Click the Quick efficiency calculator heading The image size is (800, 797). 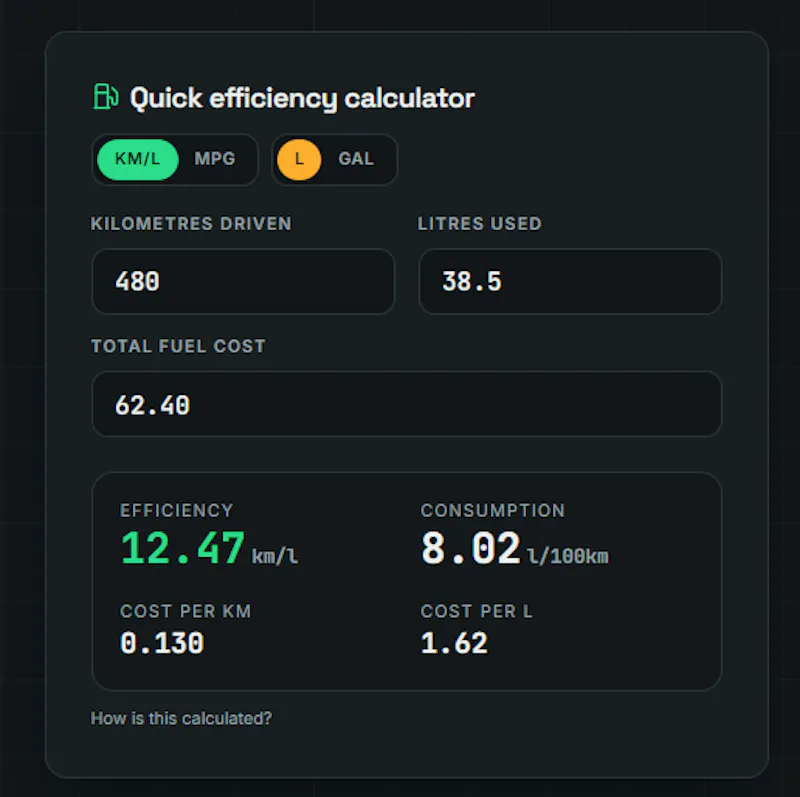coord(302,97)
